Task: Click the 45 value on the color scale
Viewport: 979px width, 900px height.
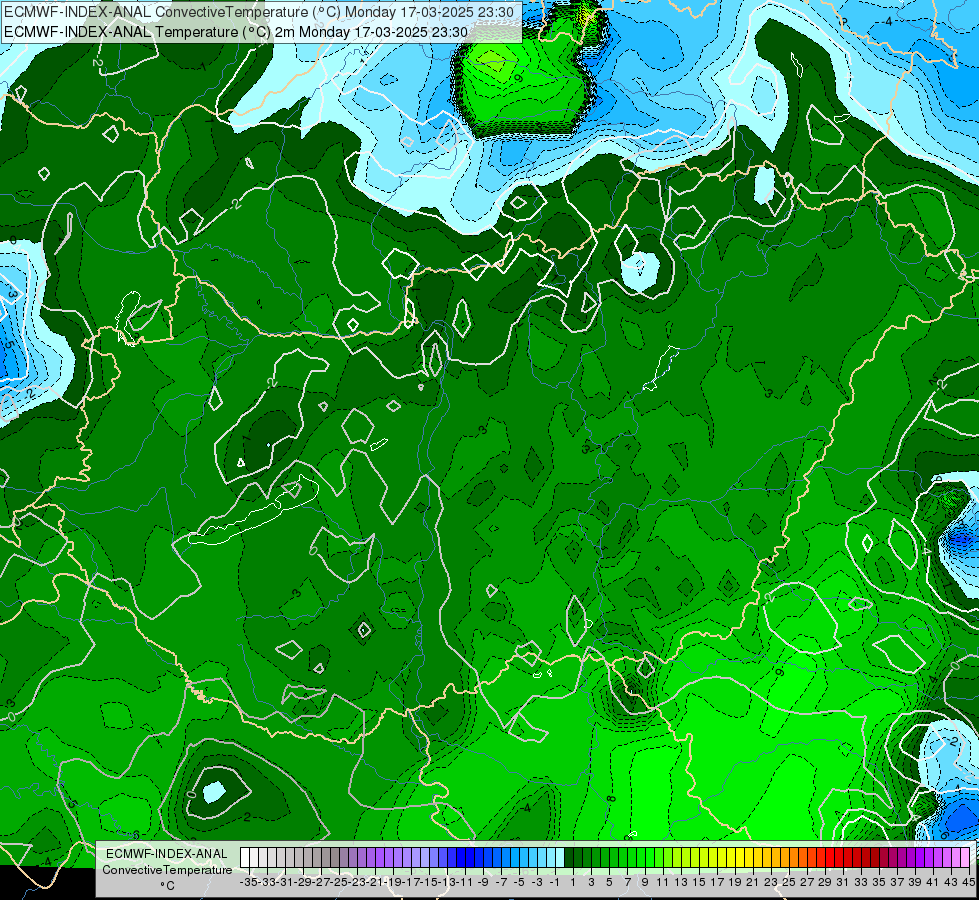Action: [x=968, y=882]
